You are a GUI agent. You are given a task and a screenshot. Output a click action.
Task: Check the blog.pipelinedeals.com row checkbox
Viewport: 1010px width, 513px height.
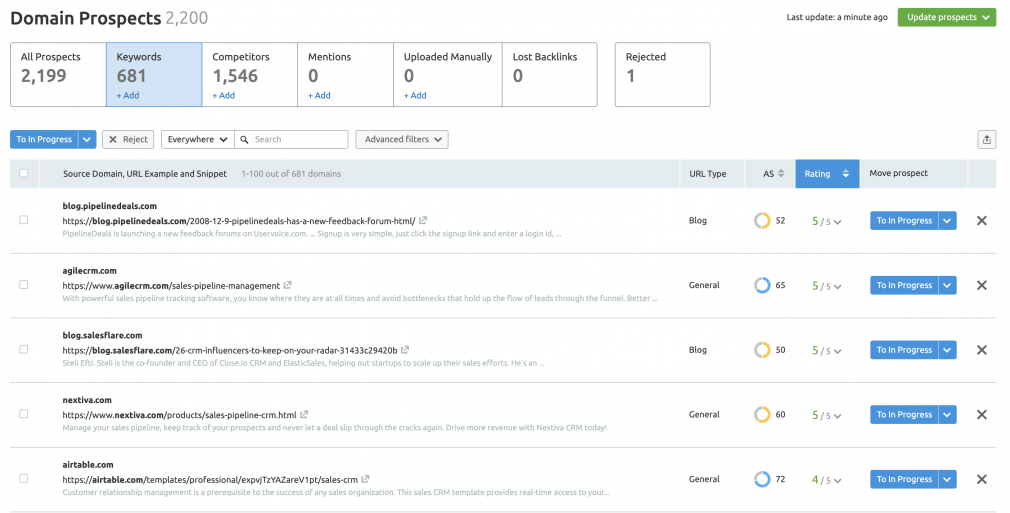24,220
